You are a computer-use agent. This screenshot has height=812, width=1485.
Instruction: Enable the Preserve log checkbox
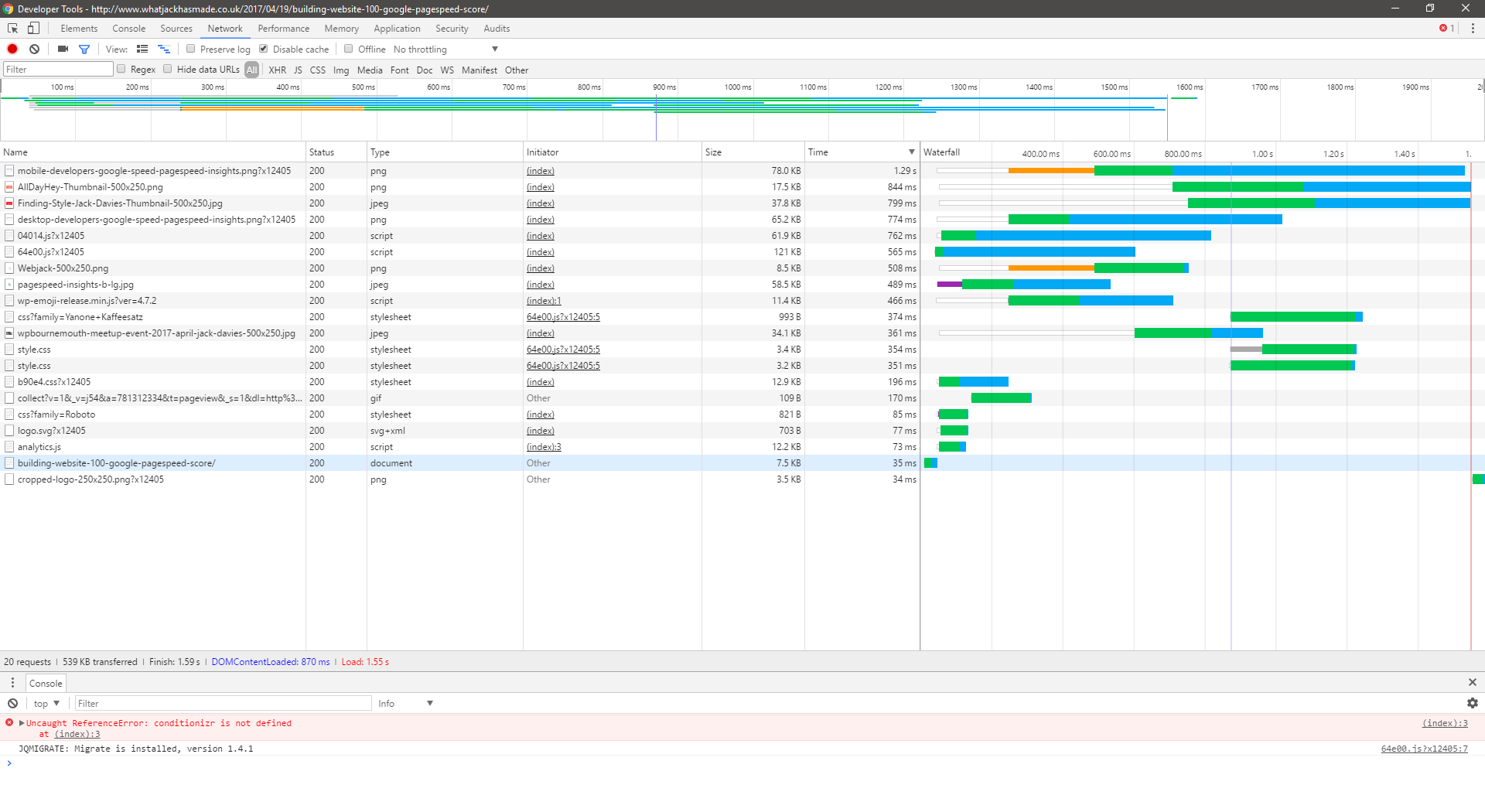click(190, 49)
